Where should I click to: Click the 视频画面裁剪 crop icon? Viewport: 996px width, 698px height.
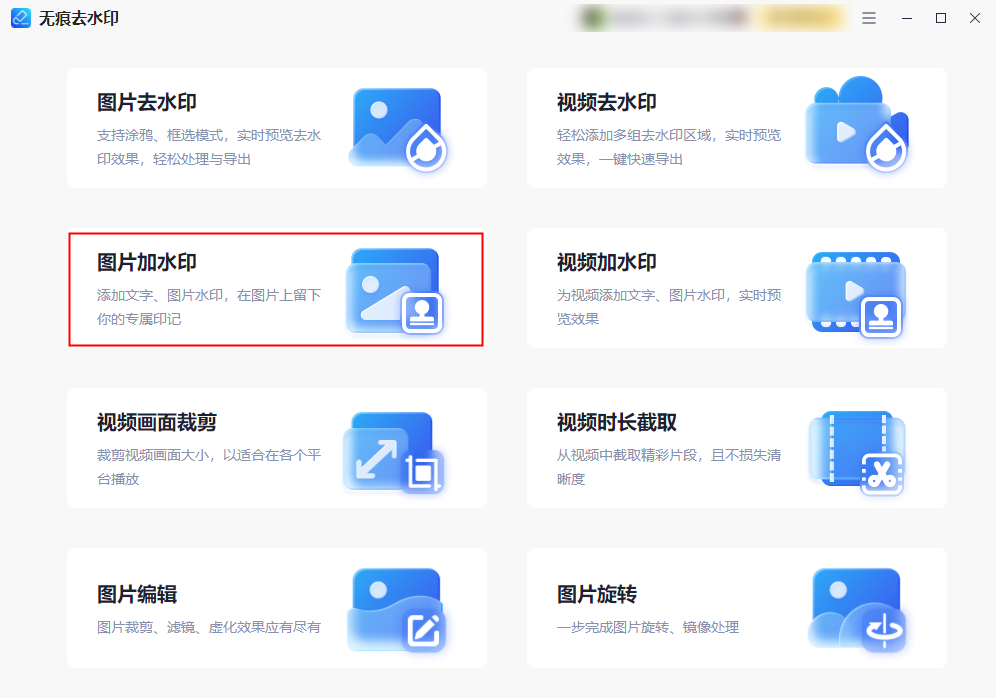(x=393, y=452)
